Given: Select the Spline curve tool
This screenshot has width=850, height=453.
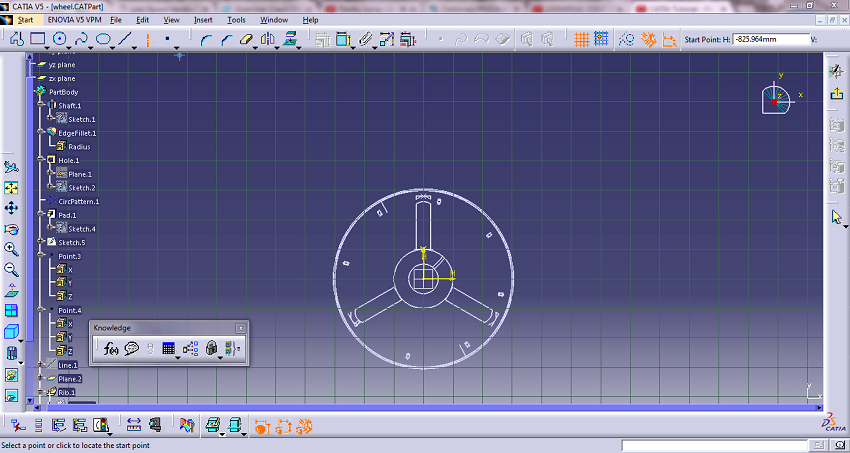Looking at the screenshot, I should click(81, 39).
